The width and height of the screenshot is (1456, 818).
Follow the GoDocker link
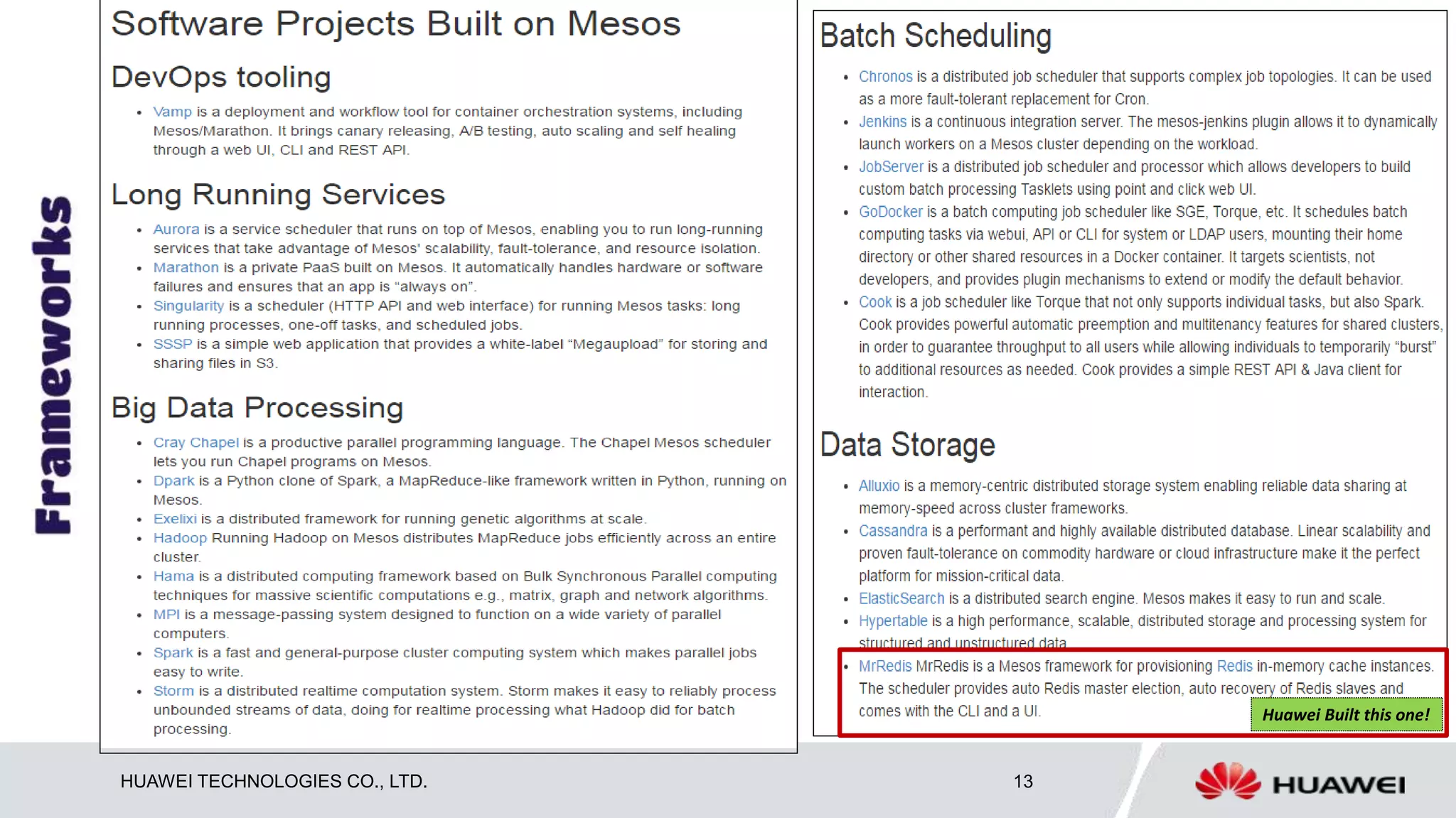(x=890, y=212)
